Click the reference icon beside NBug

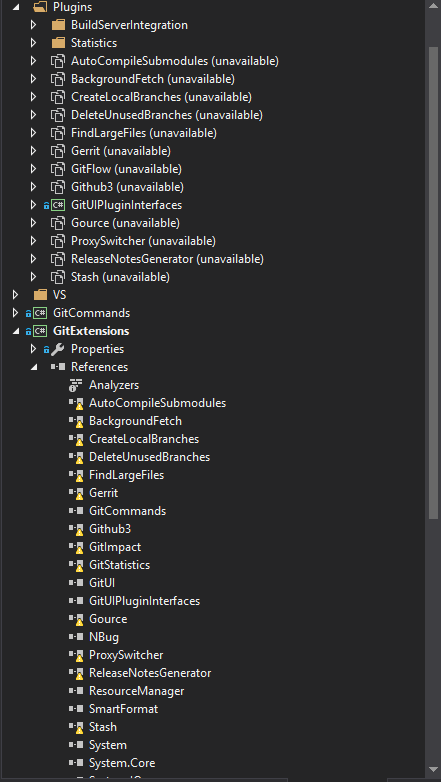(76, 637)
